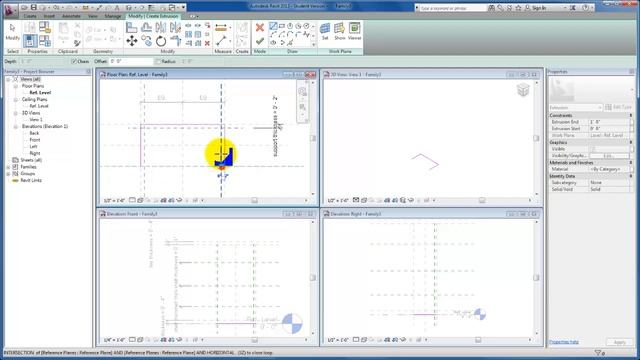Select the Rotate tool in Modify panel
The image size is (640, 360).
click(x=161, y=41)
